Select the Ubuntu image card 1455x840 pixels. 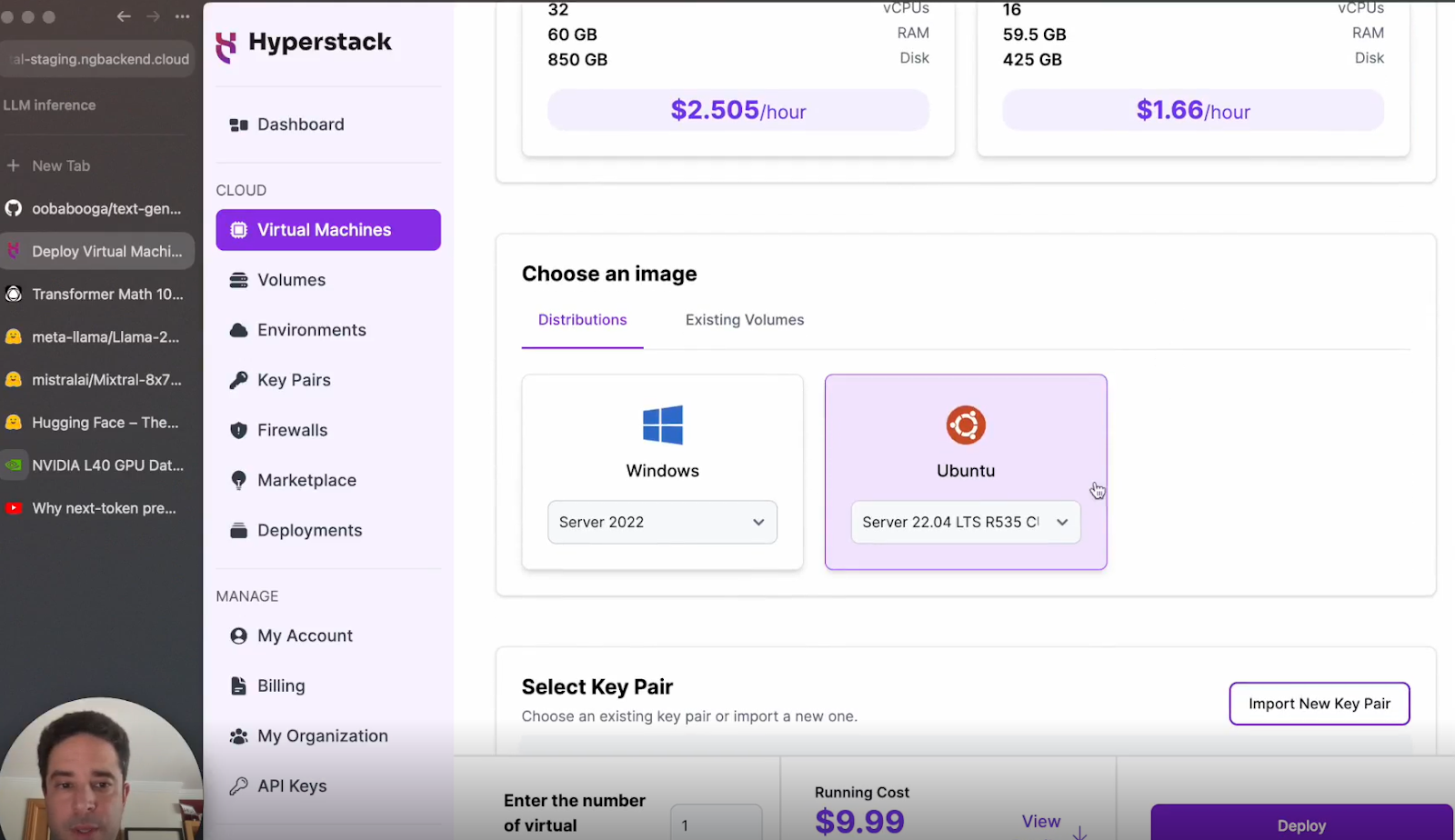click(x=966, y=472)
